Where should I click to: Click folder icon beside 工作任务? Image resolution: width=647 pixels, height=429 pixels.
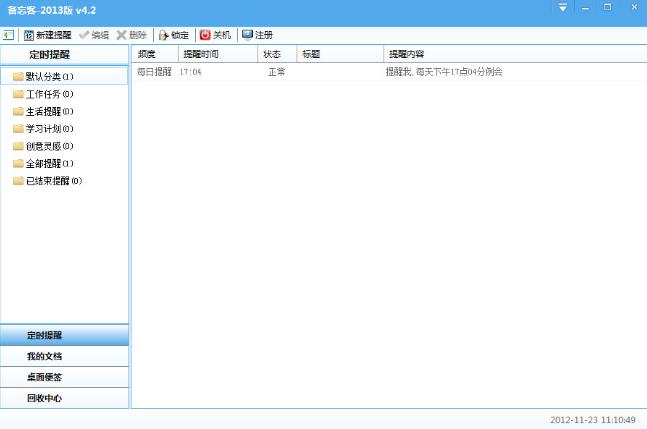(x=18, y=94)
